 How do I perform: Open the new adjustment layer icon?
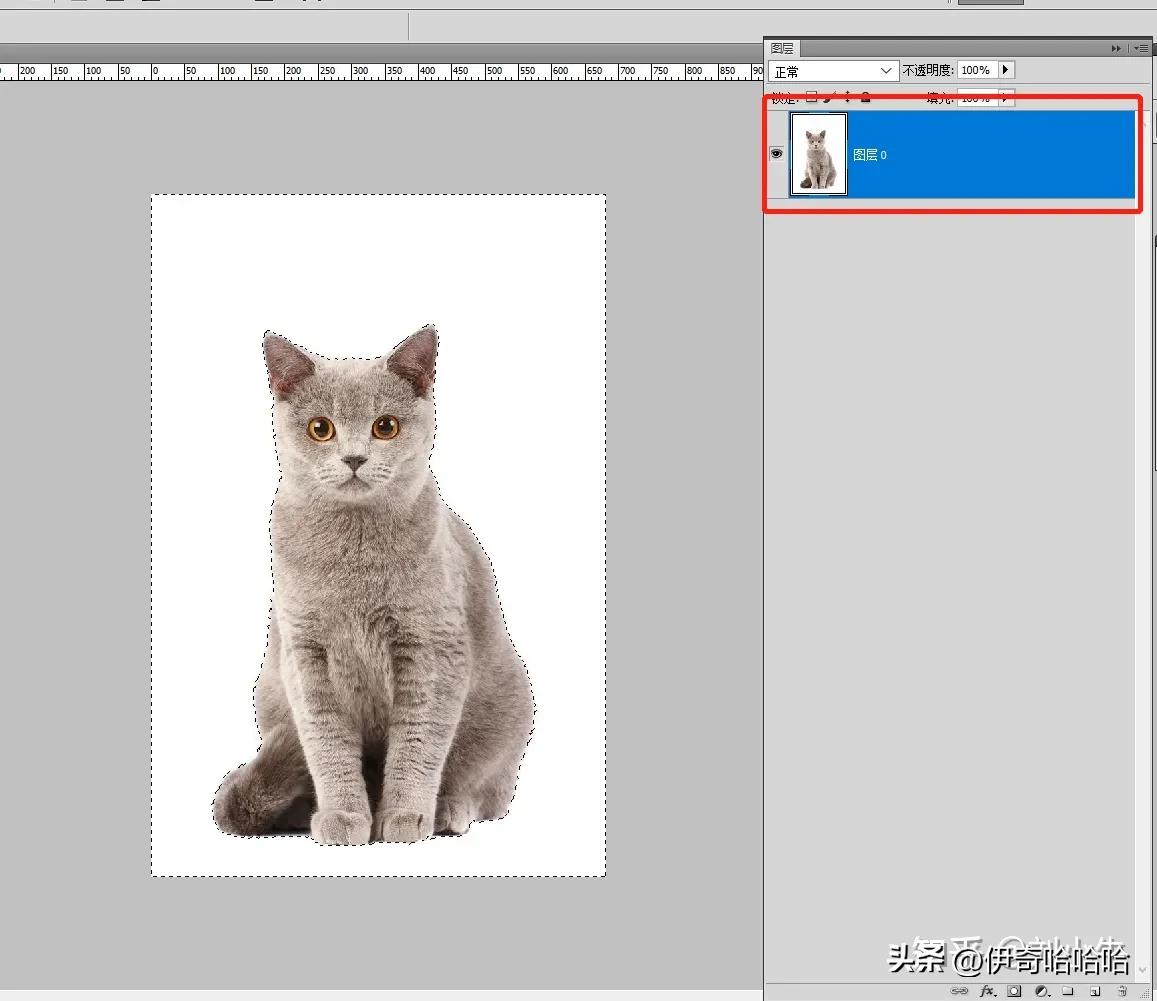1042,991
